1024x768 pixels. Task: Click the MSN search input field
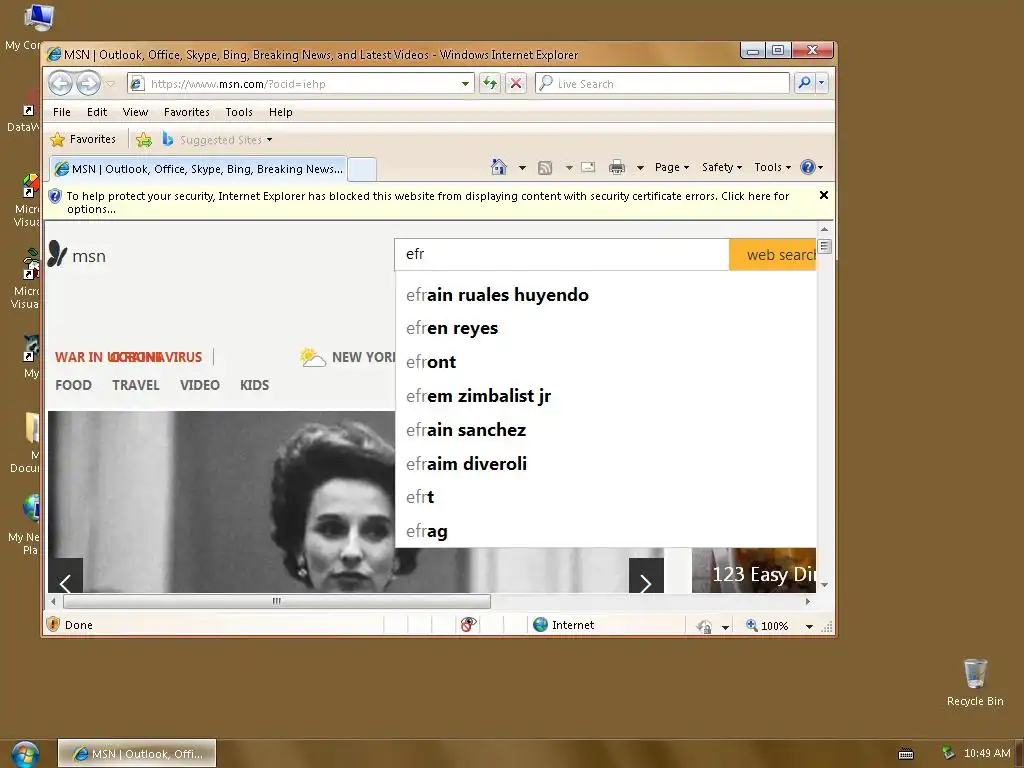(x=562, y=255)
